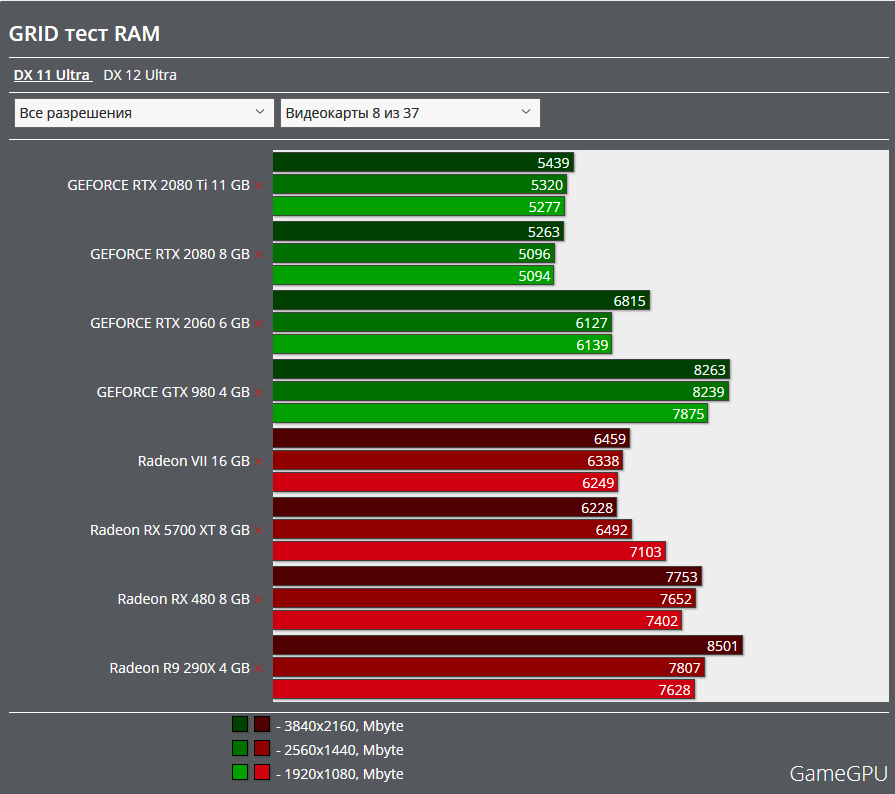The image size is (895, 794).
Task: Click the 6815 bar for RTX 2060
Action: coord(461,301)
